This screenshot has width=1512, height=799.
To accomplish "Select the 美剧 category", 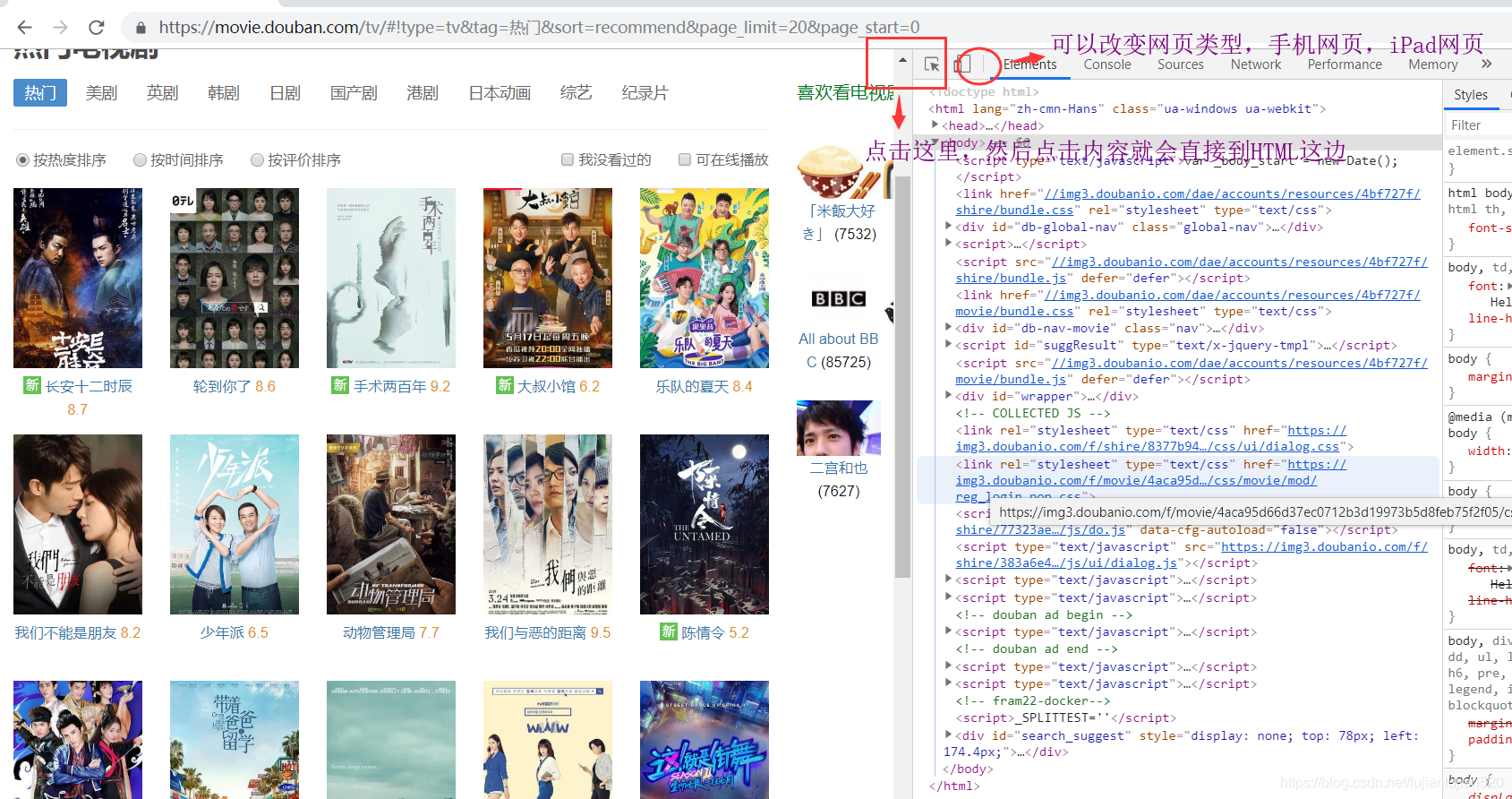I will click(102, 93).
